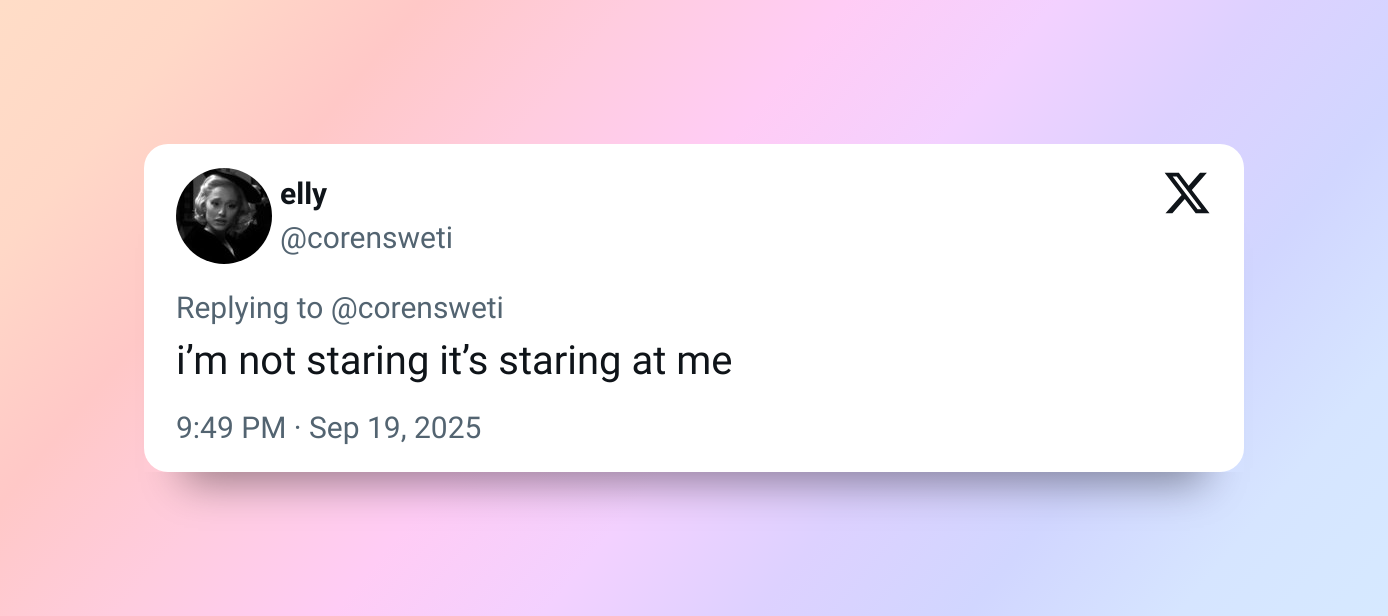Select the word "not" in the tweet
Screen dimensions: 1388x616
[x=267, y=362]
